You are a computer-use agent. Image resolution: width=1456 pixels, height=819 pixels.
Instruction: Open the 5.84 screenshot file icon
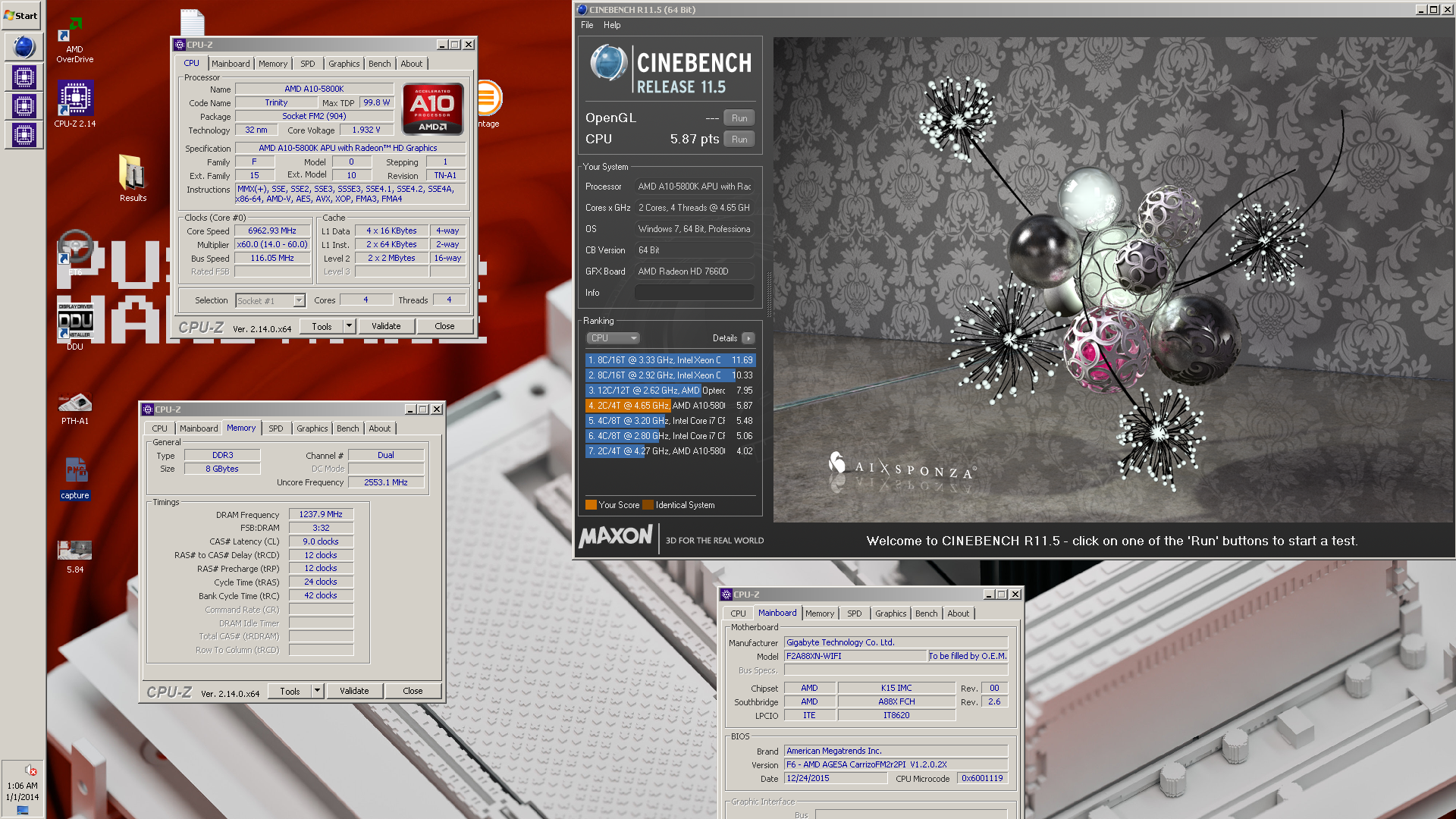point(74,555)
